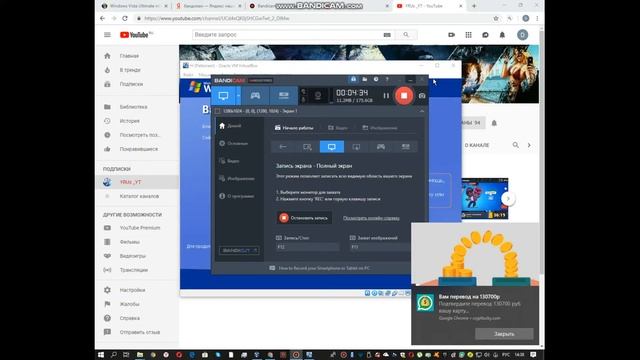Open Каталог каналов in YouTube sidebar
This screenshot has height=360, width=640.
(x=137, y=196)
